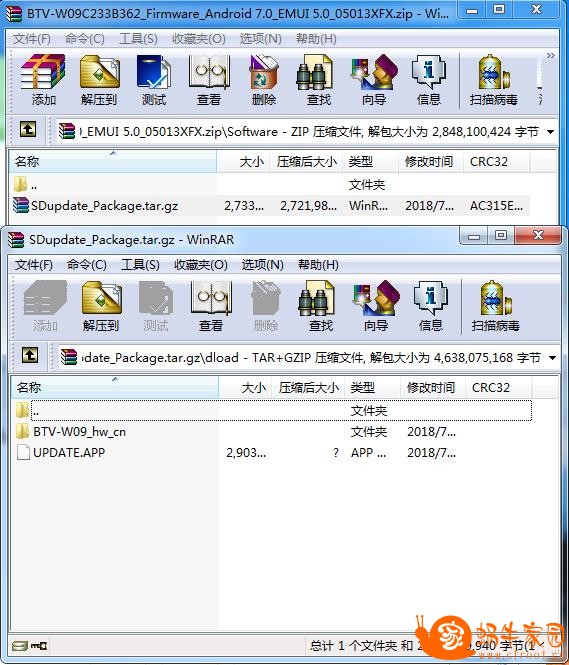Open 向导 in SDupdate_Package window
This screenshot has height=665, width=569.
pyautogui.click(x=376, y=306)
